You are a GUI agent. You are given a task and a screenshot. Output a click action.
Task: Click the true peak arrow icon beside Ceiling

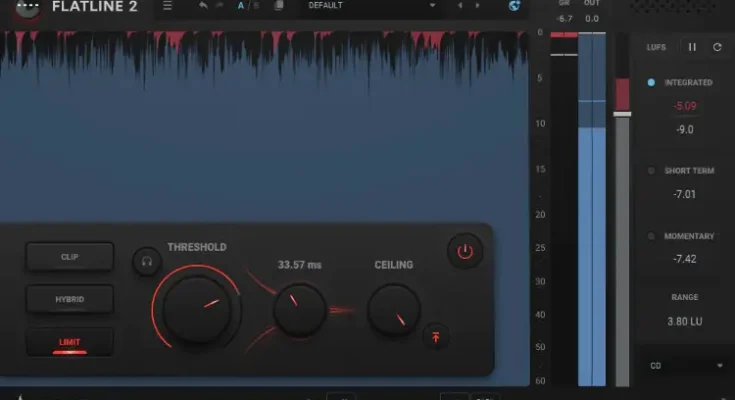click(x=435, y=337)
